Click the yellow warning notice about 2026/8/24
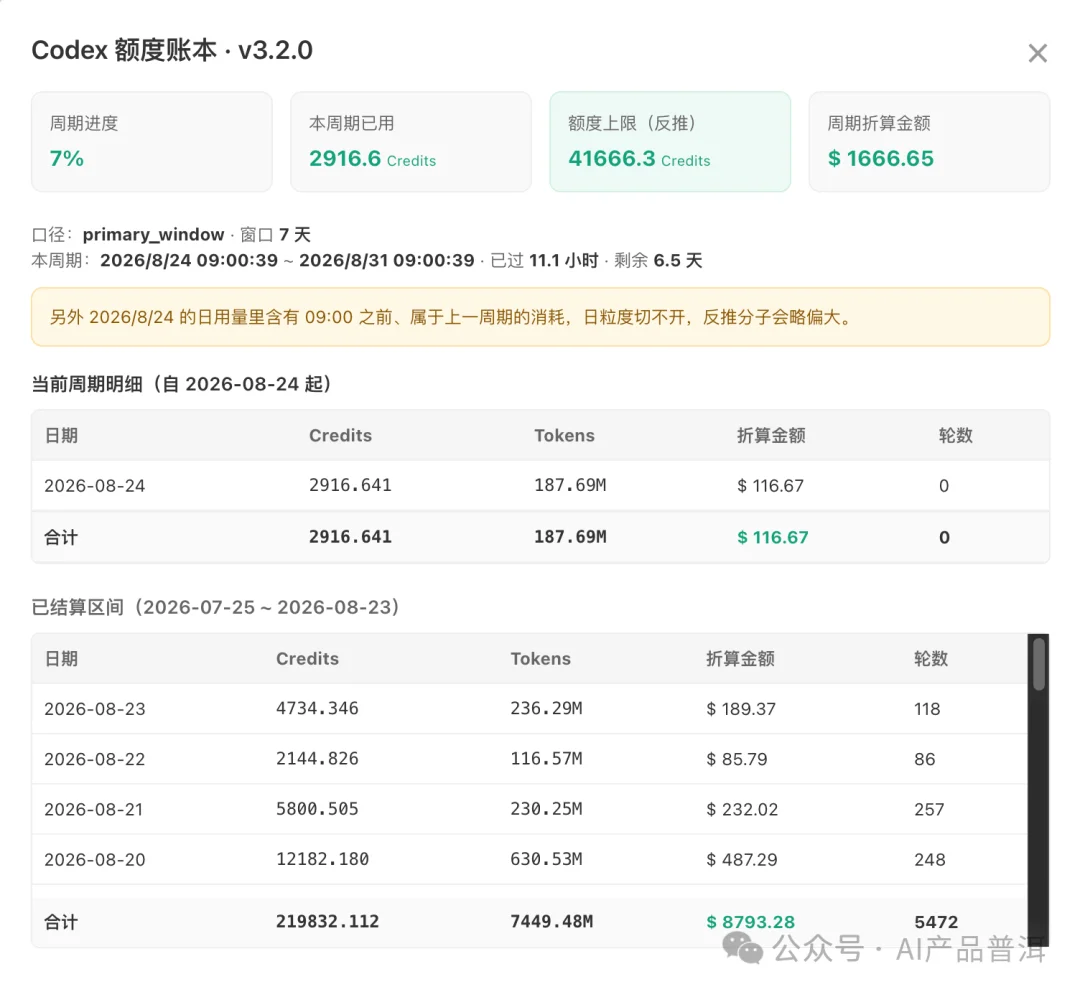Viewport: 1080px width, 992px height. point(541,317)
